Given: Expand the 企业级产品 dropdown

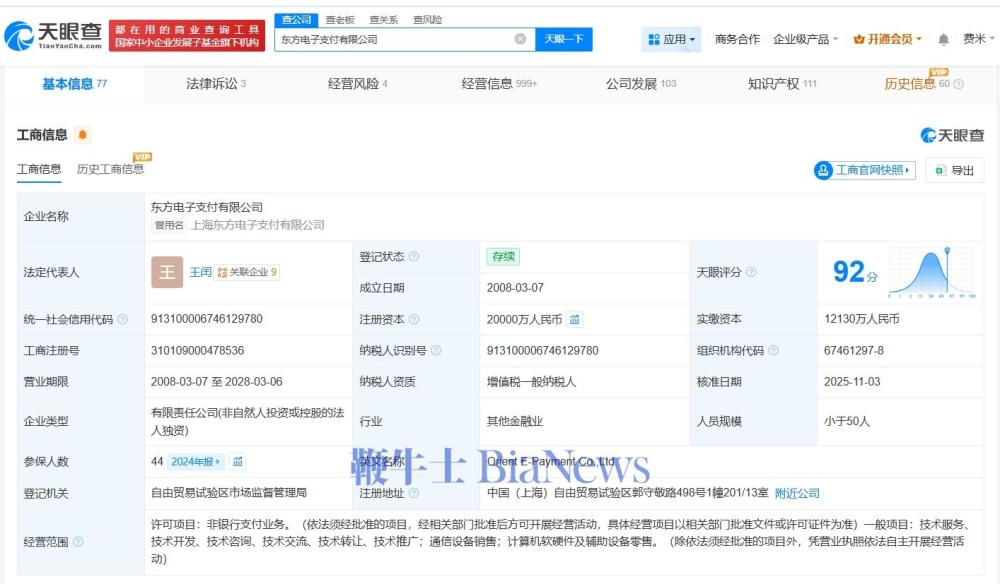Looking at the screenshot, I should pos(805,40).
